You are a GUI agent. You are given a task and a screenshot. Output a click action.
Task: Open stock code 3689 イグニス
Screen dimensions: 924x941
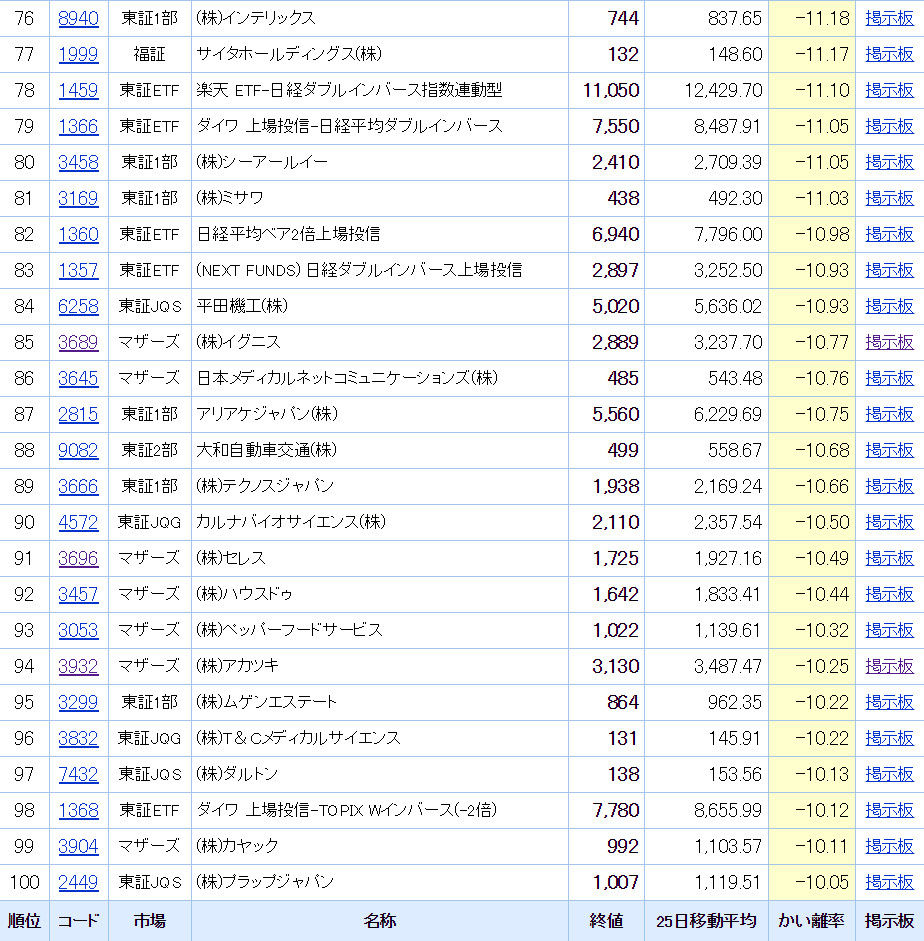coord(78,343)
